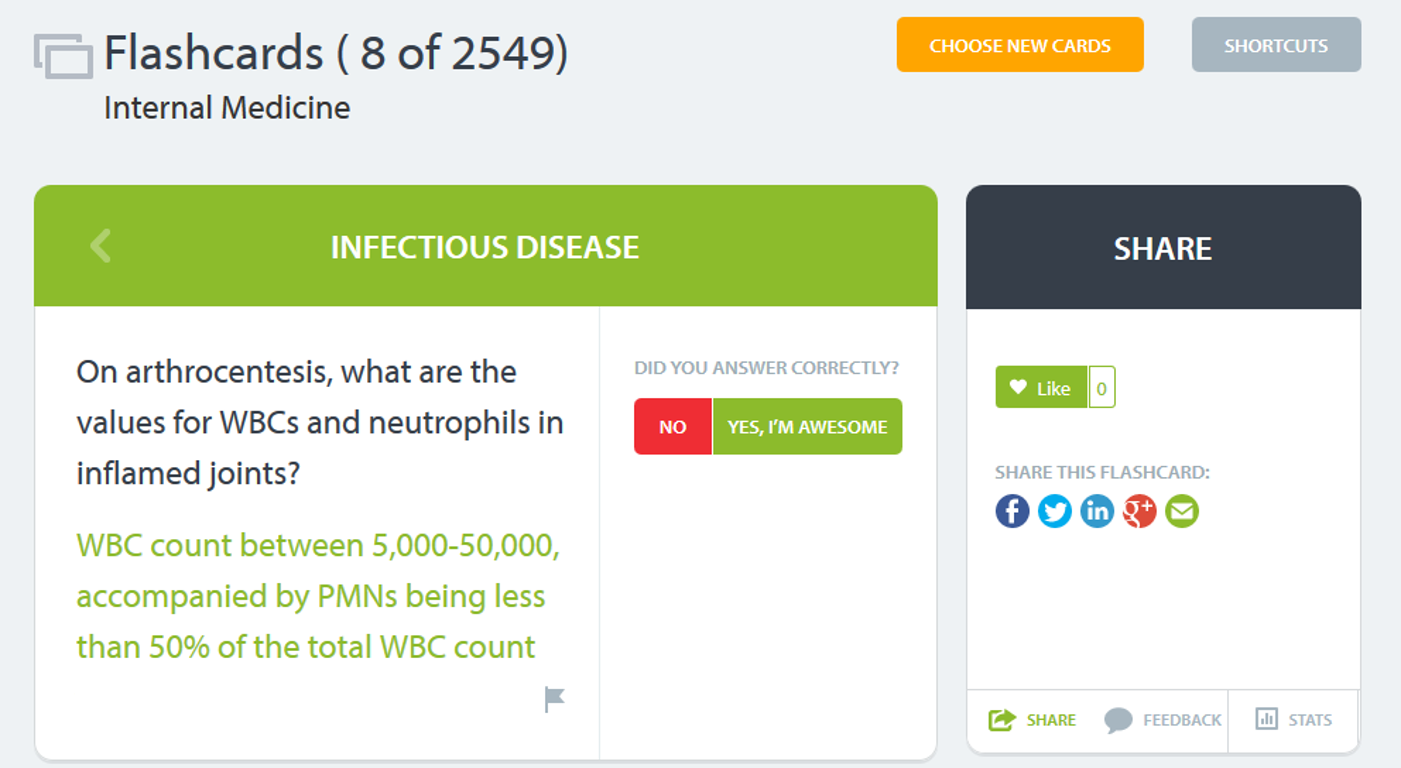
Task: Share flashcard on Google Plus
Action: coord(1139,511)
